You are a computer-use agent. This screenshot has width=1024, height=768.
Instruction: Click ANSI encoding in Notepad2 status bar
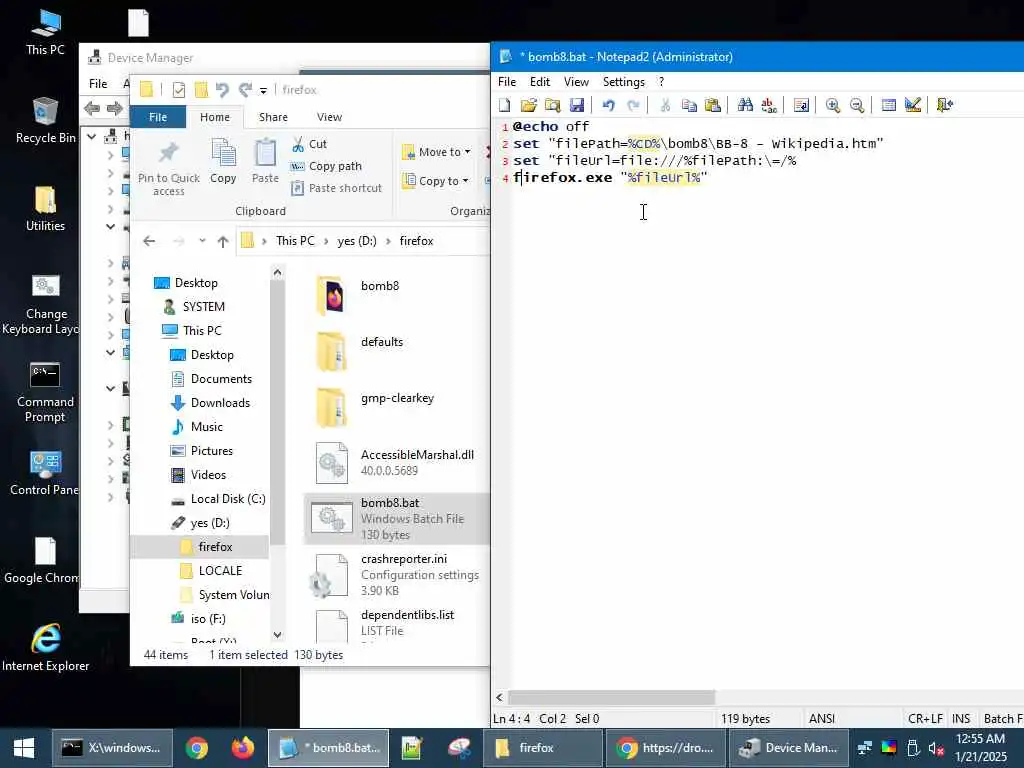point(822,719)
